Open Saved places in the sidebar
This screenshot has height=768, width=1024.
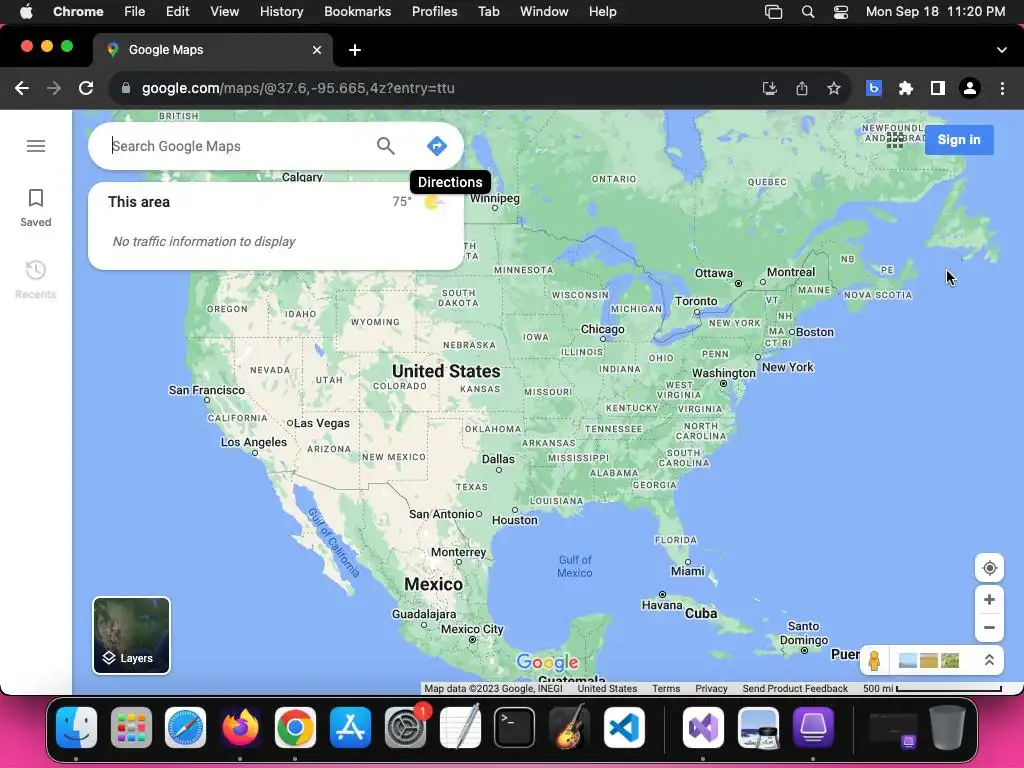[x=36, y=208]
